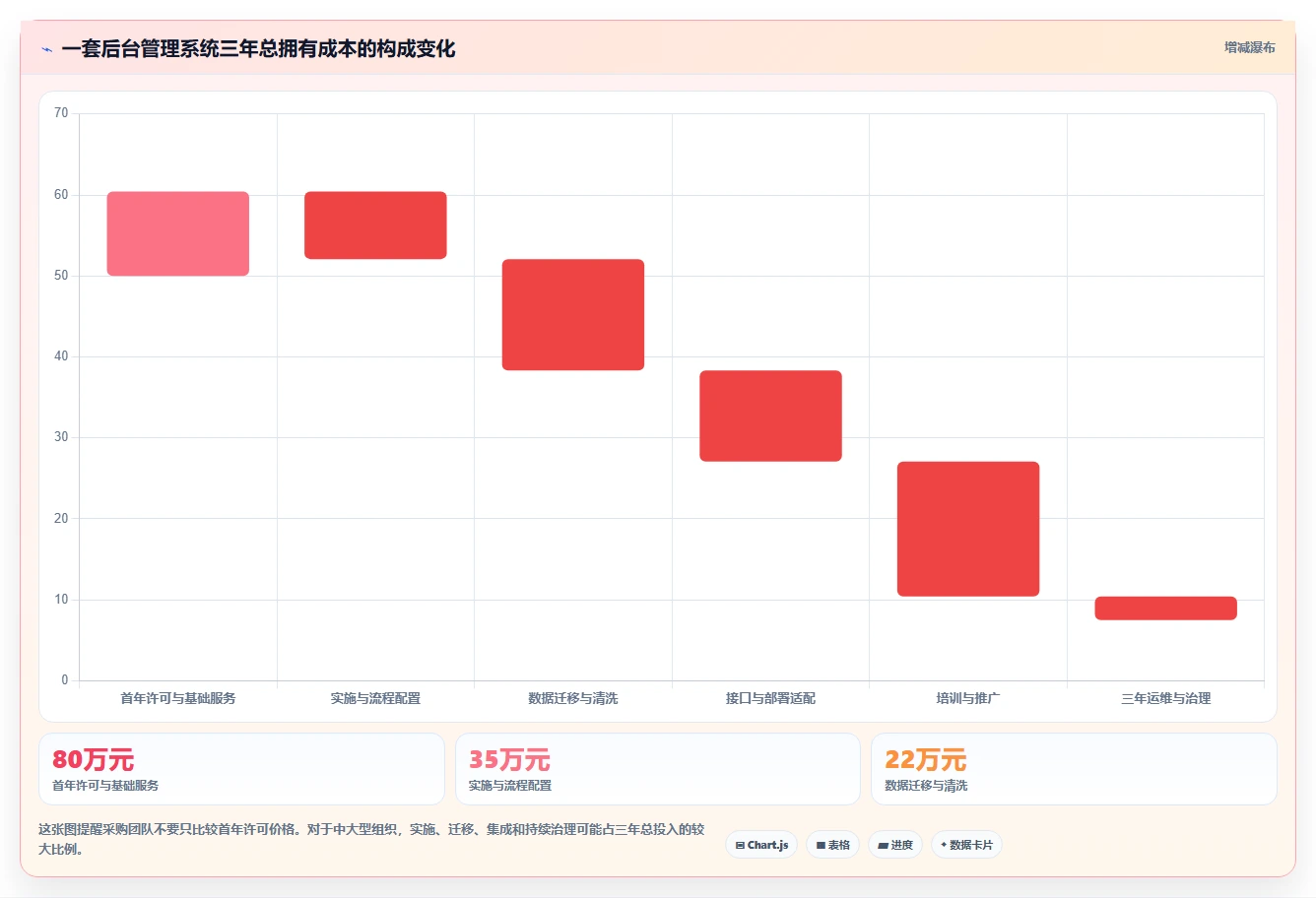Click the 数据迁移与清洗 caption under 22万元
The height and width of the screenshot is (898, 1316).
point(926,786)
